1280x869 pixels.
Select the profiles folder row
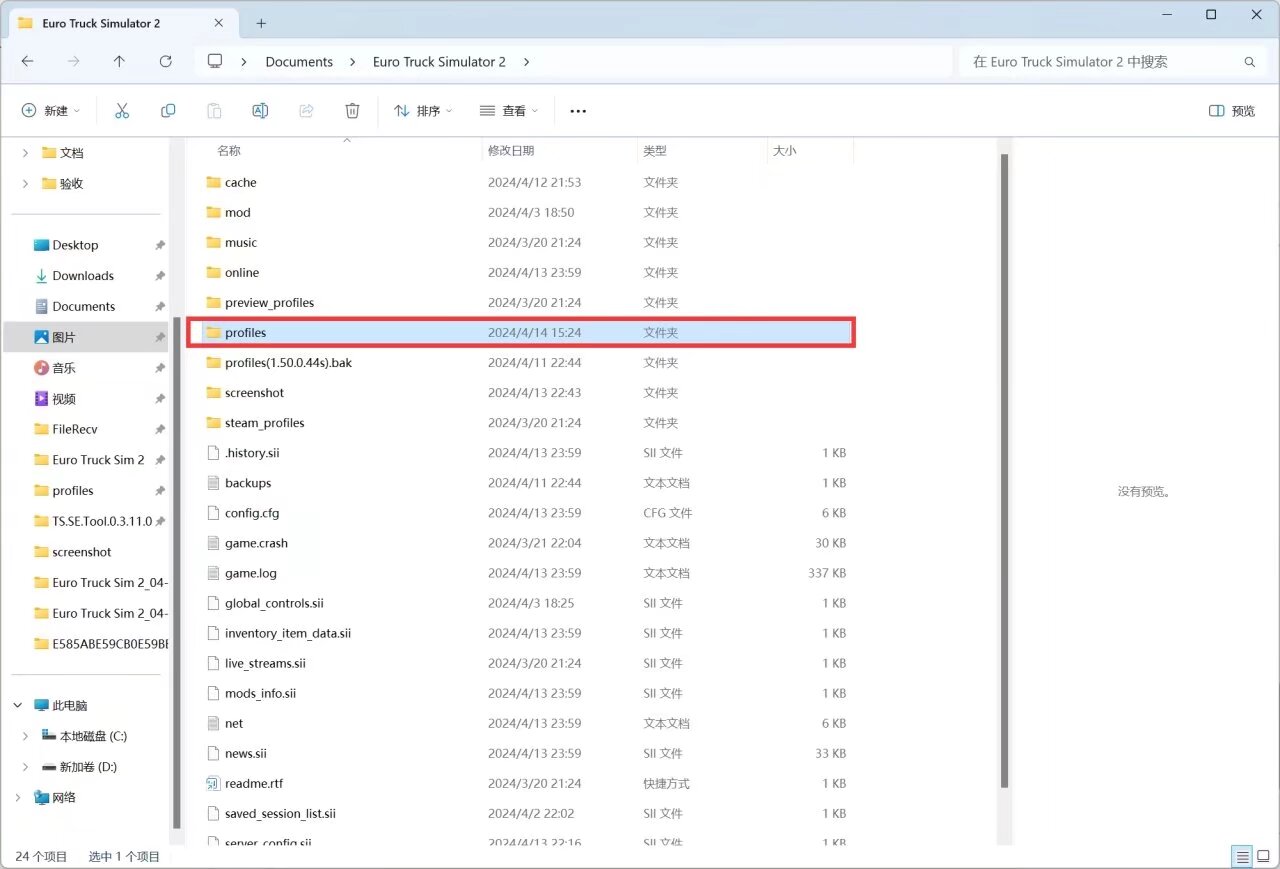(x=520, y=332)
